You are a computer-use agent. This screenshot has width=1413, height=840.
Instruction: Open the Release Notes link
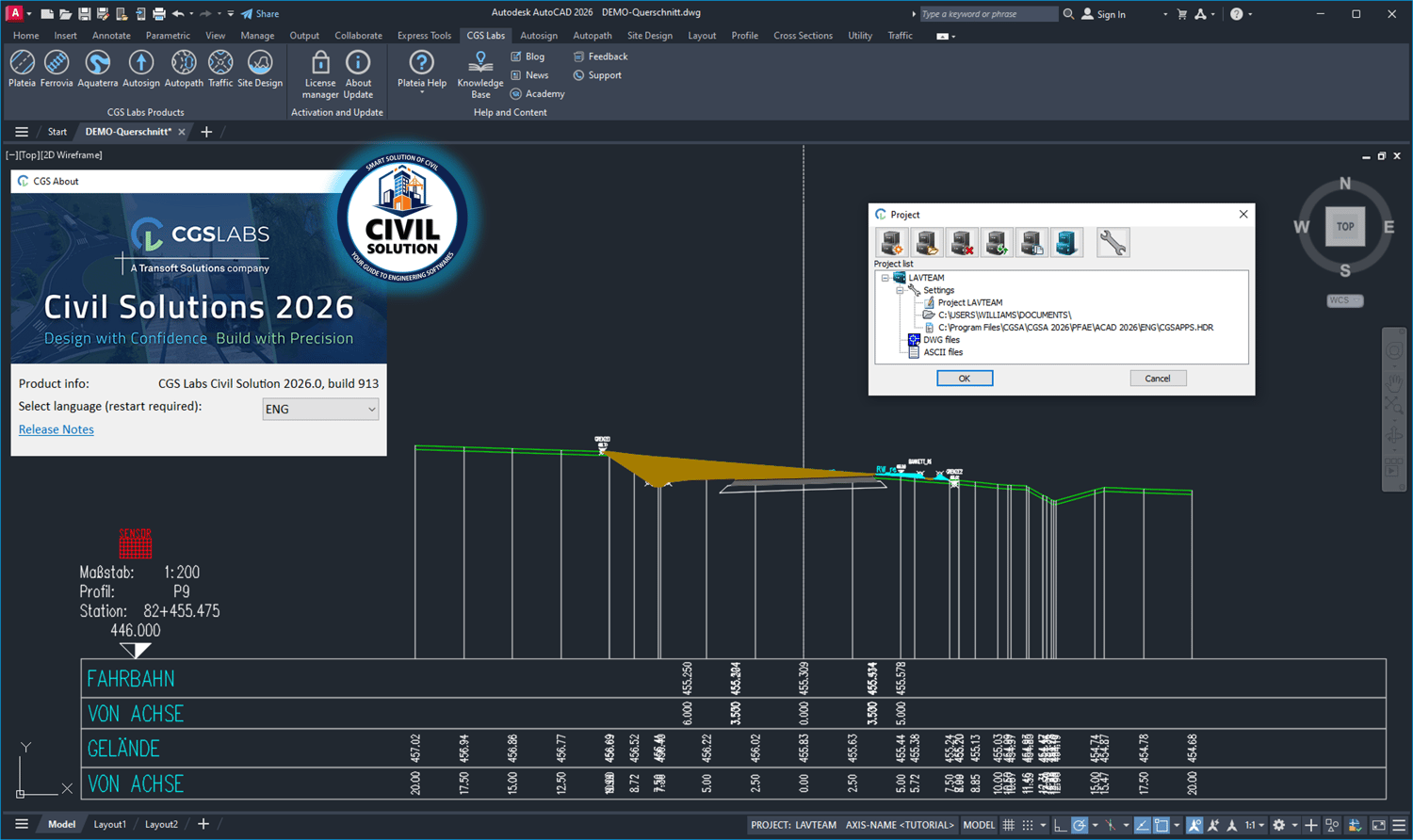pos(57,429)
